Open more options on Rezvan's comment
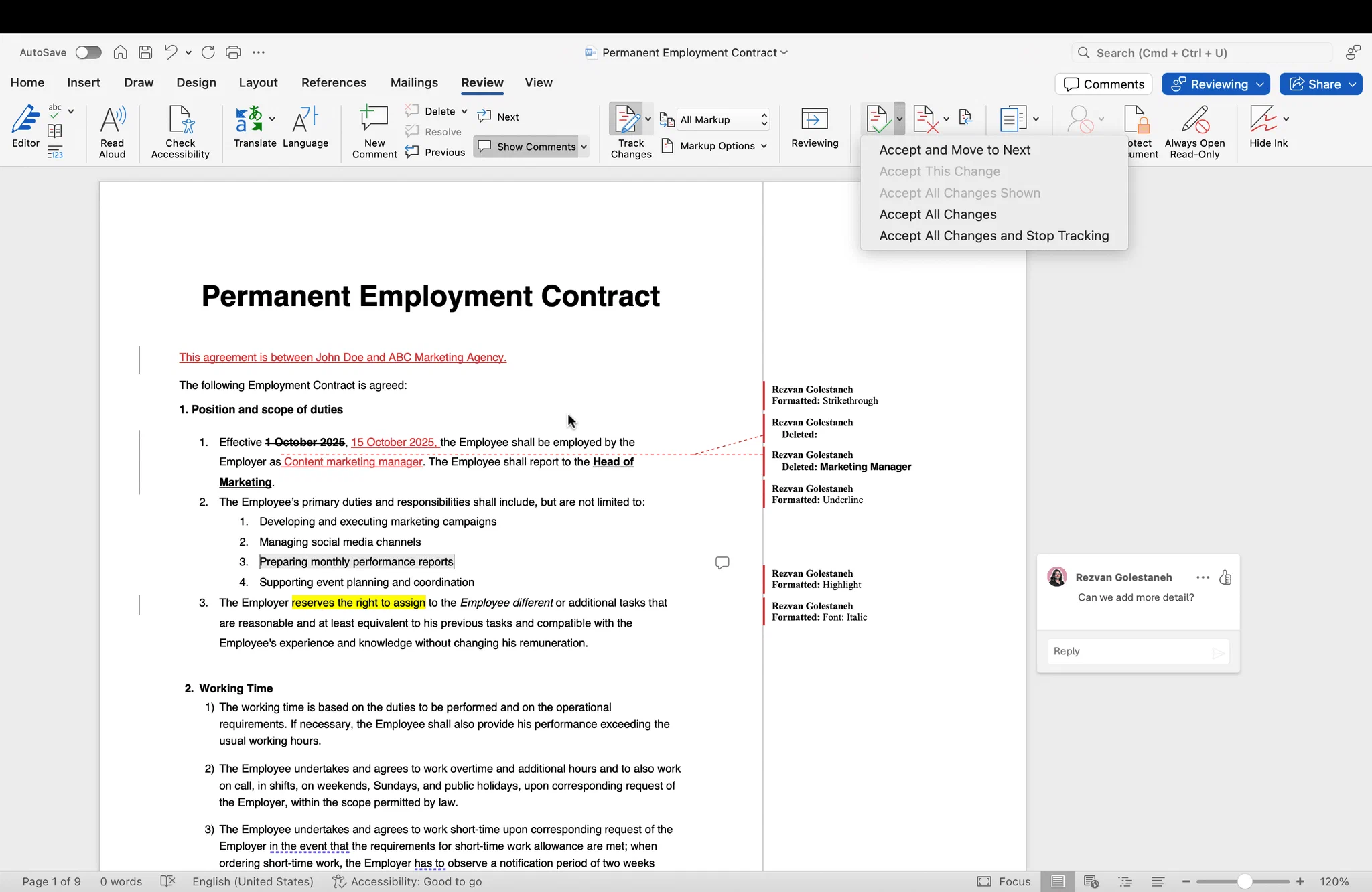This screenshot has height=892, width=1372. point(1203,577)
